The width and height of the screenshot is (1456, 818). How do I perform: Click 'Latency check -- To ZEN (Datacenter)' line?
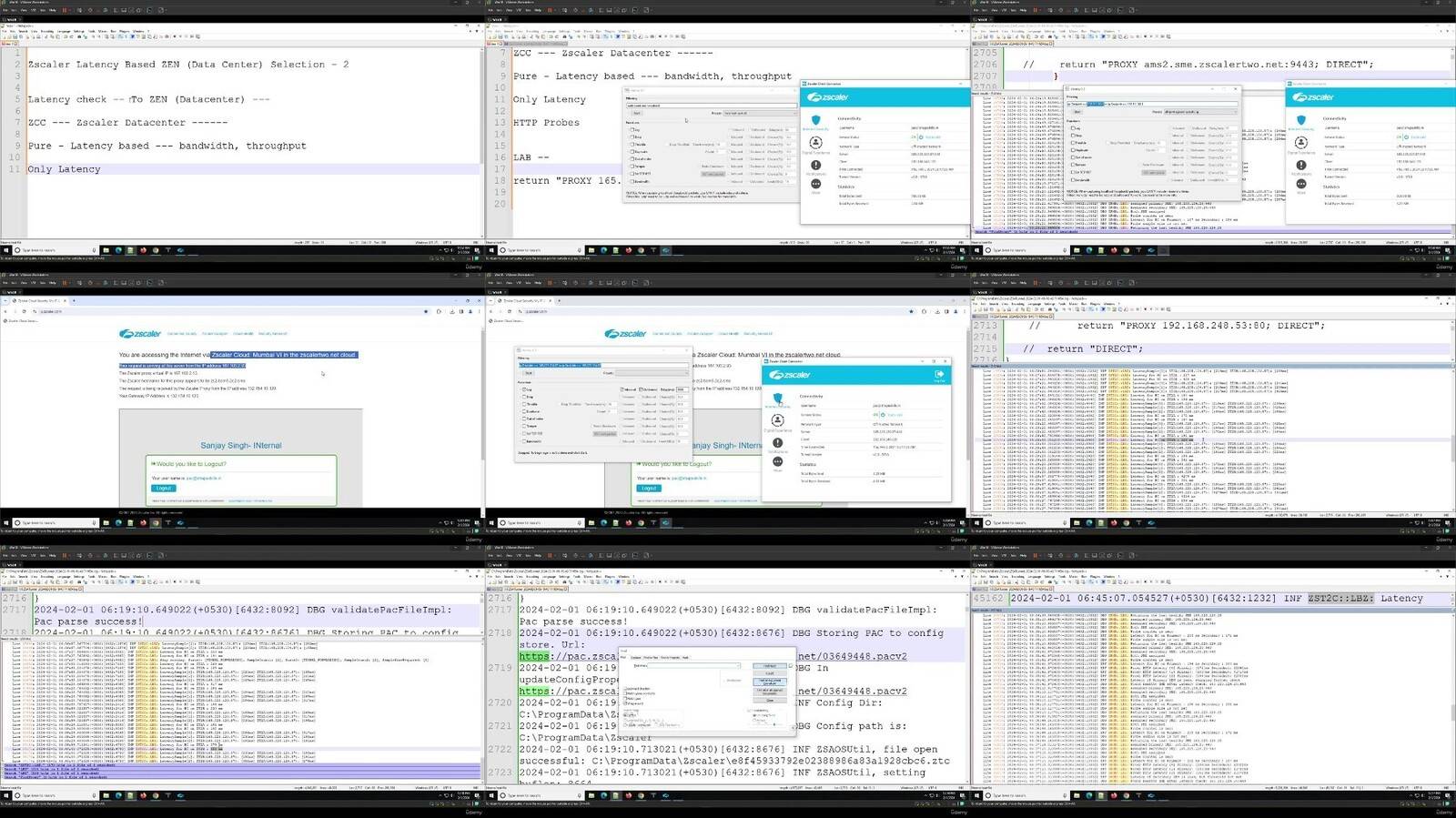148,99
